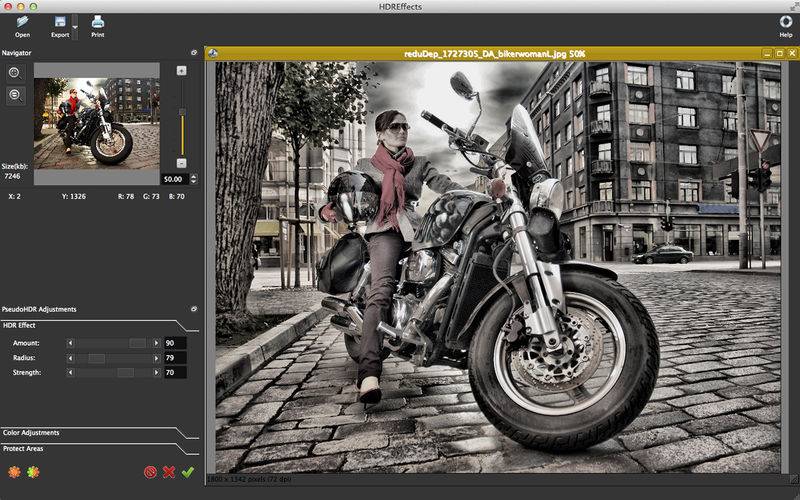This screenshot has width=800, height=500.
Task: Detach the Navigator panel
Action: (x=193, y=52)
